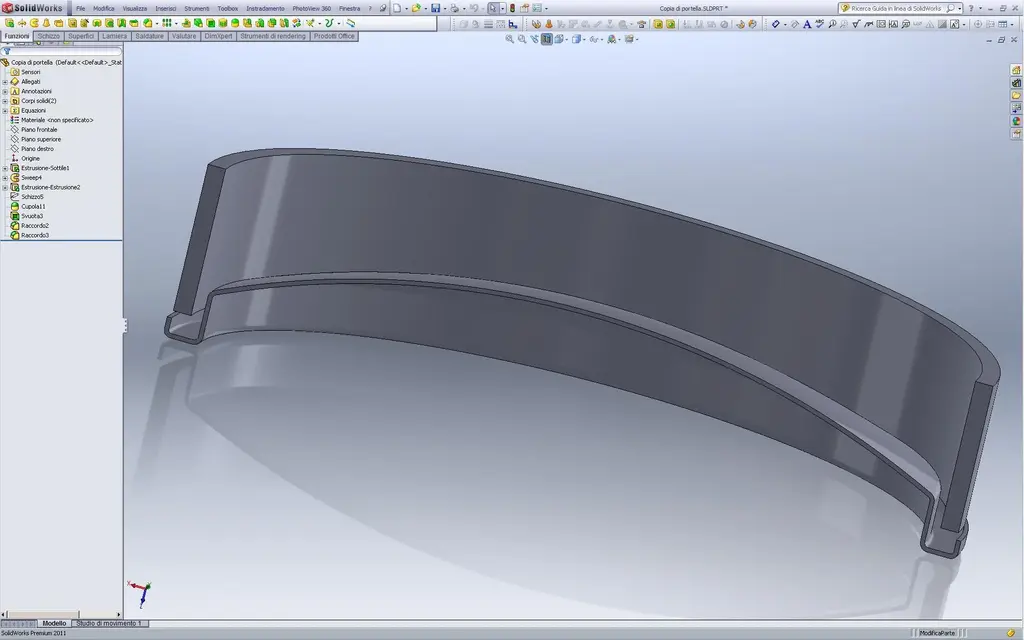Switch to the Valutare tab
Viewport: 1024px width, 640px height.
click(184, 36)
